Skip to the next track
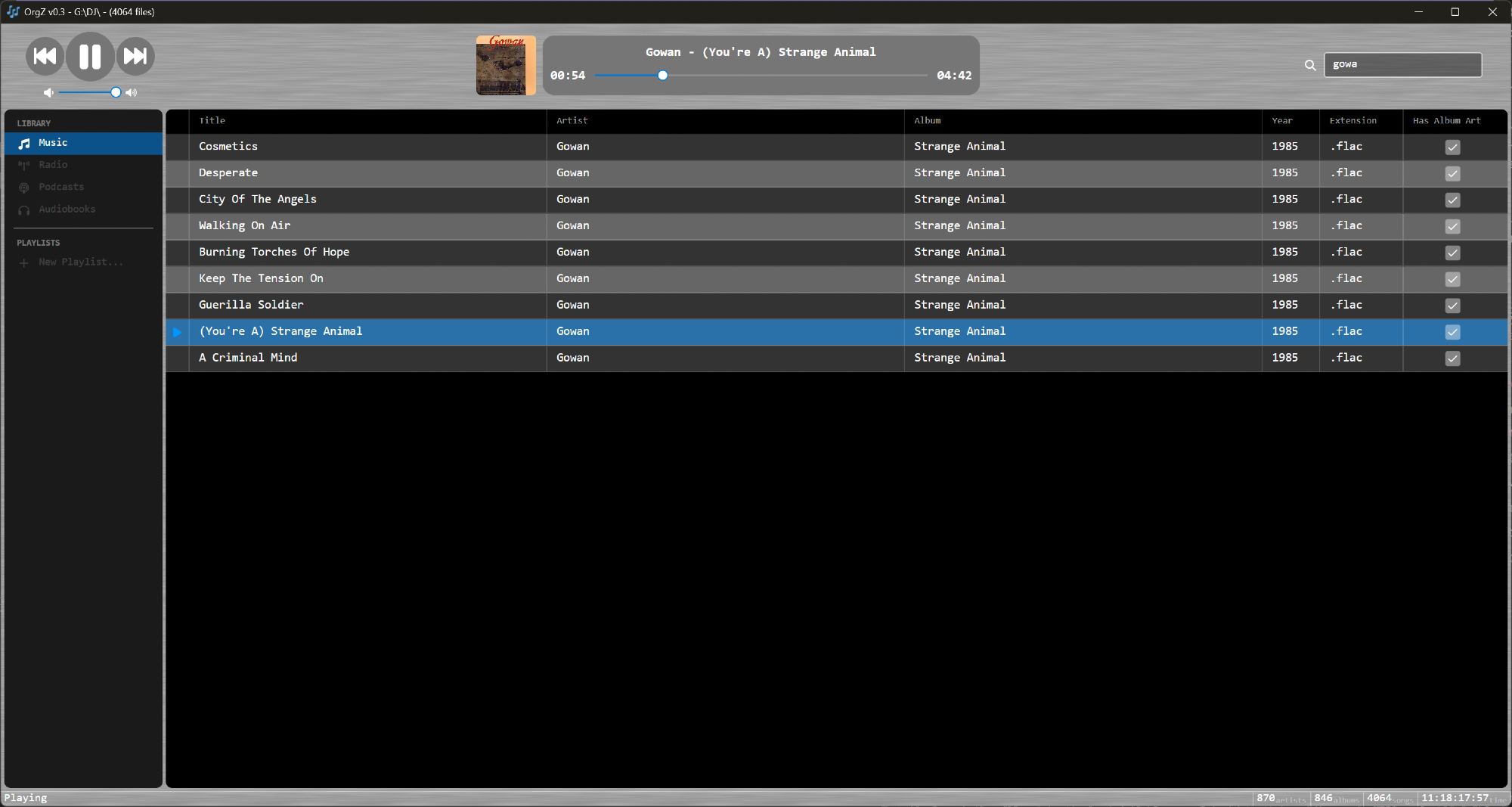Image resolution: width=1512 pixels, height=807 pixels. point(135,57)
